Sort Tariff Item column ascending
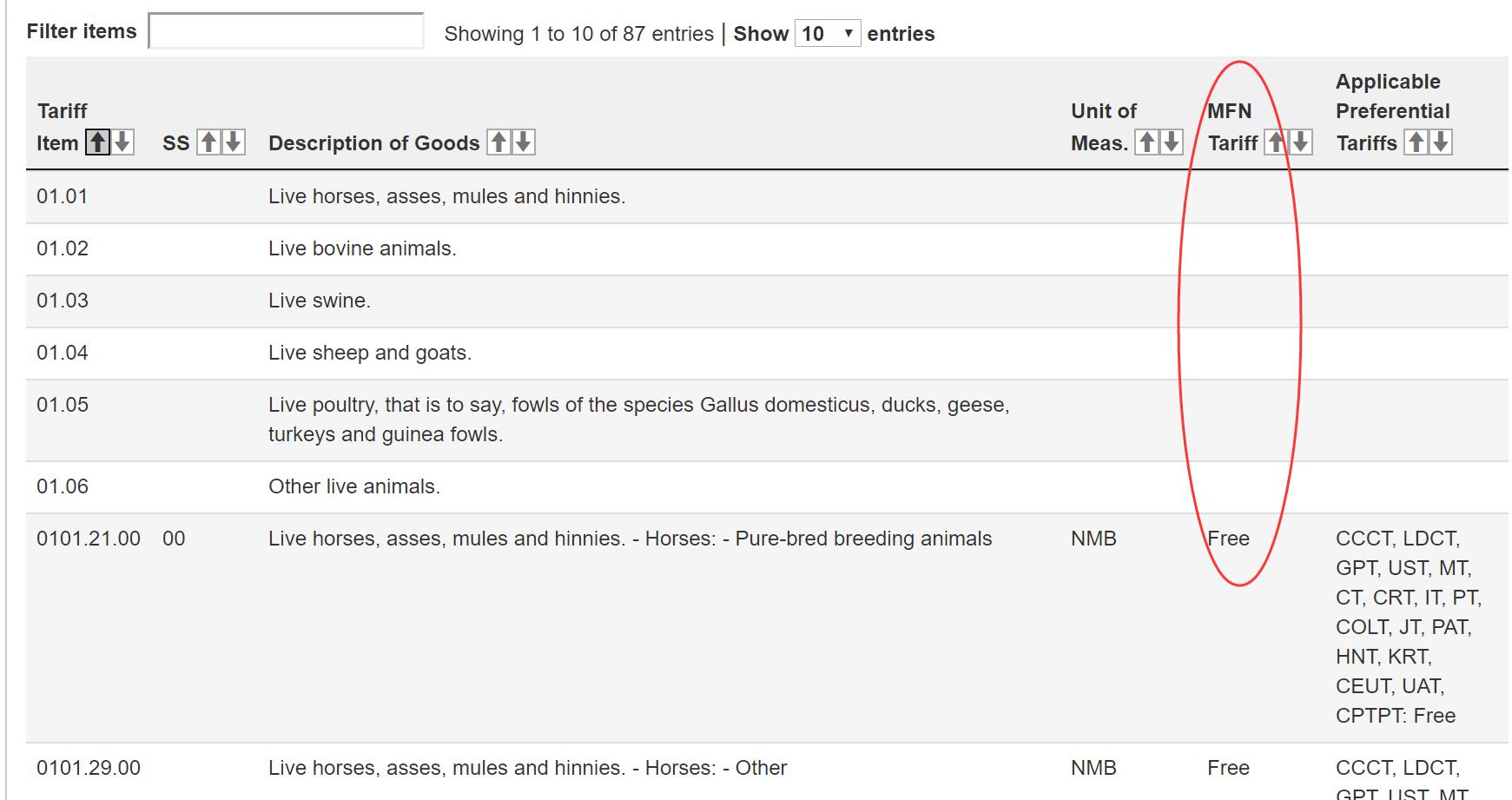1512x800 pixels. 97,142
